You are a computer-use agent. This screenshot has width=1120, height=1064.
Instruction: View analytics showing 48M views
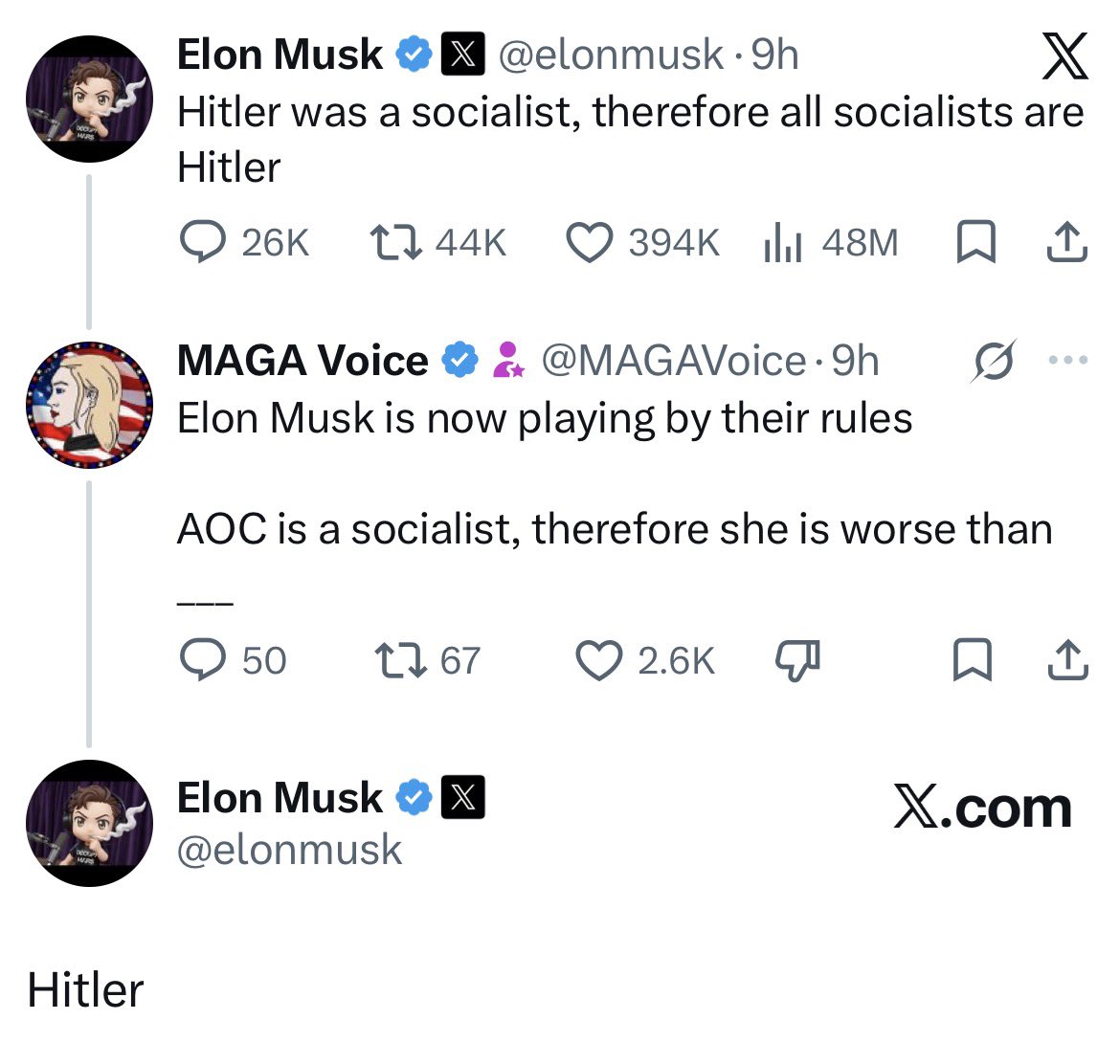[x=783, y=242]
